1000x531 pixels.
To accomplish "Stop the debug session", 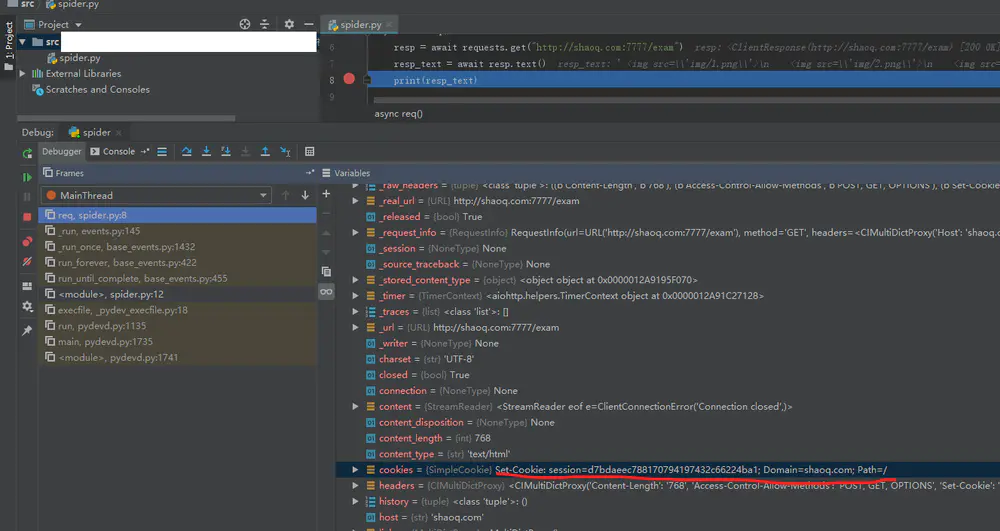I will tap(27, 217).
